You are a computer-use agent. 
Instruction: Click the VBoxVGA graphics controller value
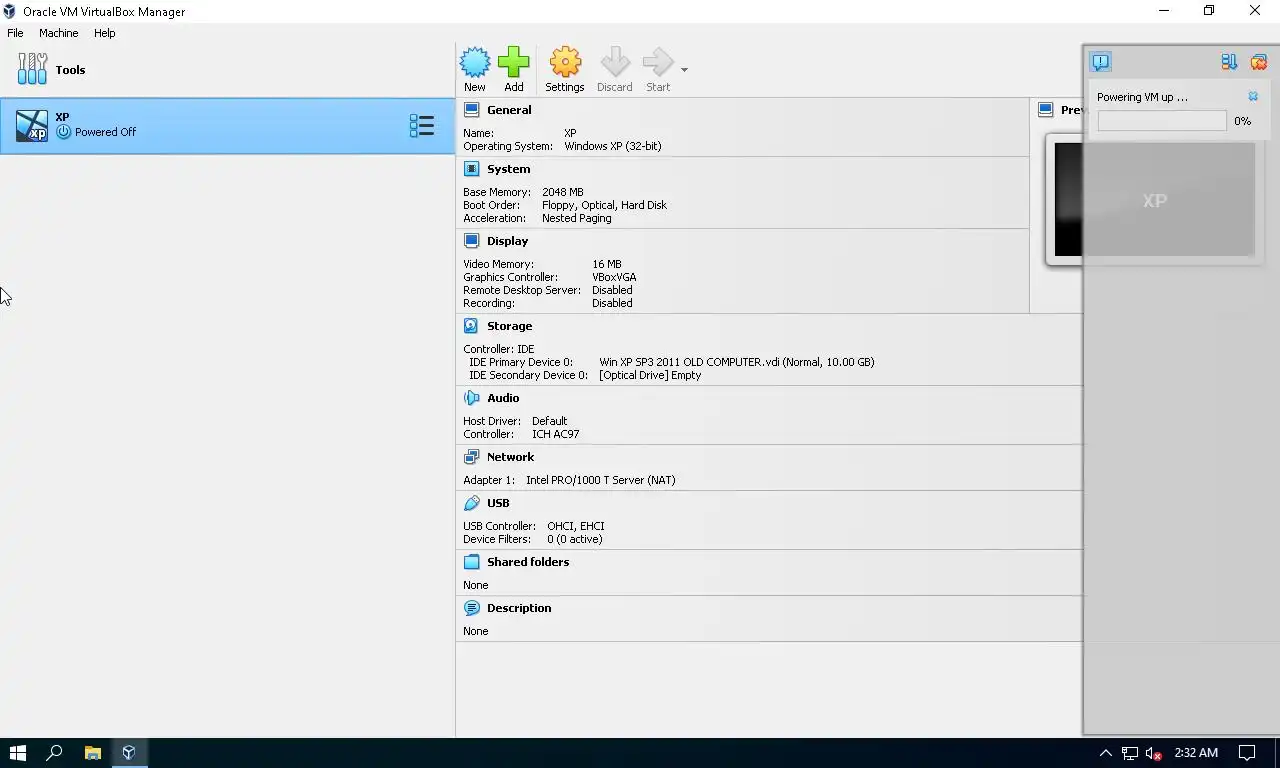(614, 277)
